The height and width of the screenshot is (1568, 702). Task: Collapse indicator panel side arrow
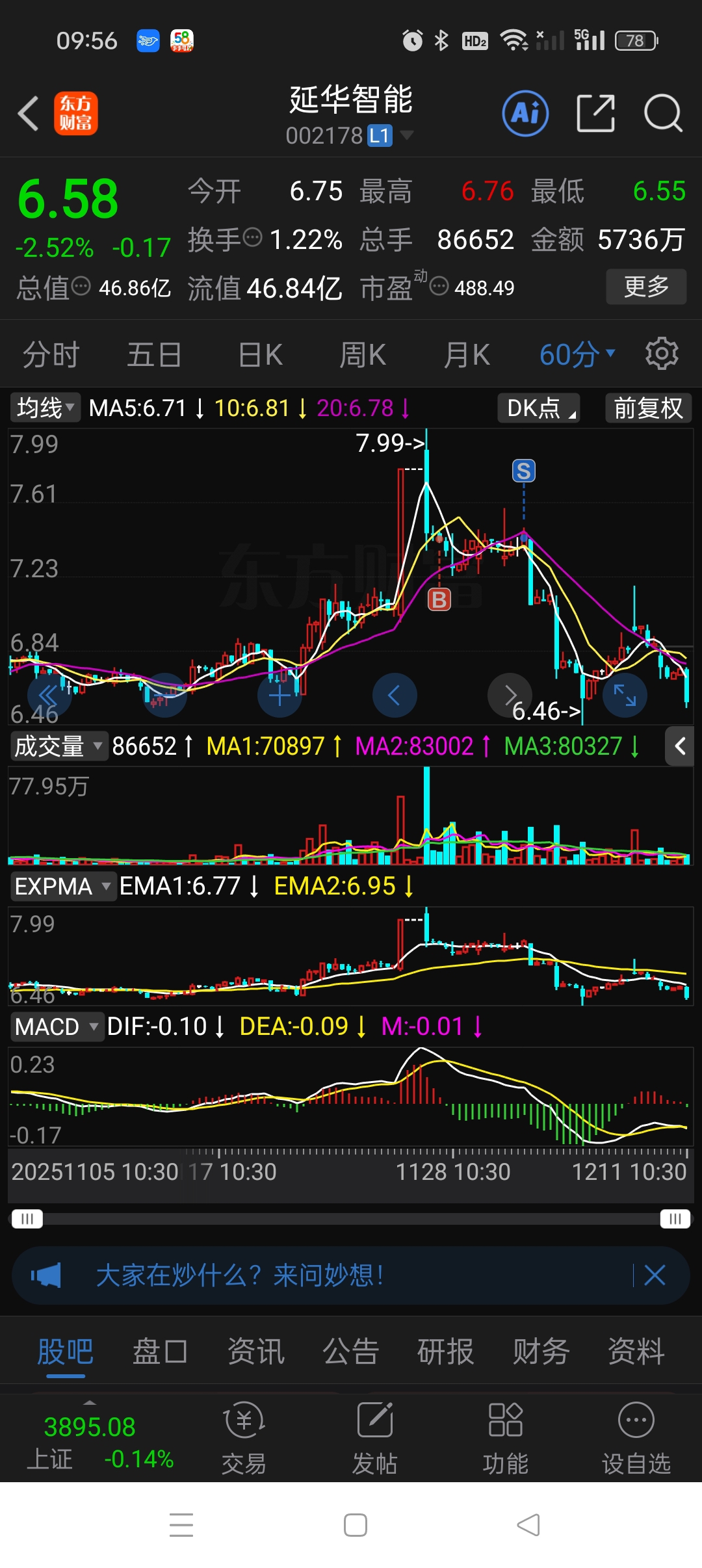(x=680, y=746)
